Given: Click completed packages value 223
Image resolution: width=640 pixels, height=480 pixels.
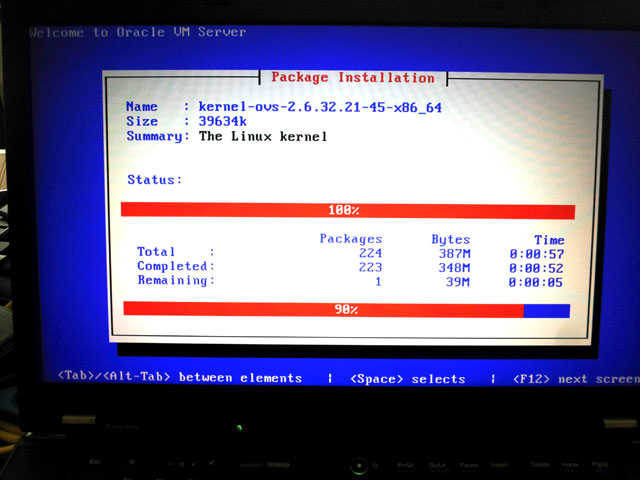Looking at the screenshot, I should (370, 267).
